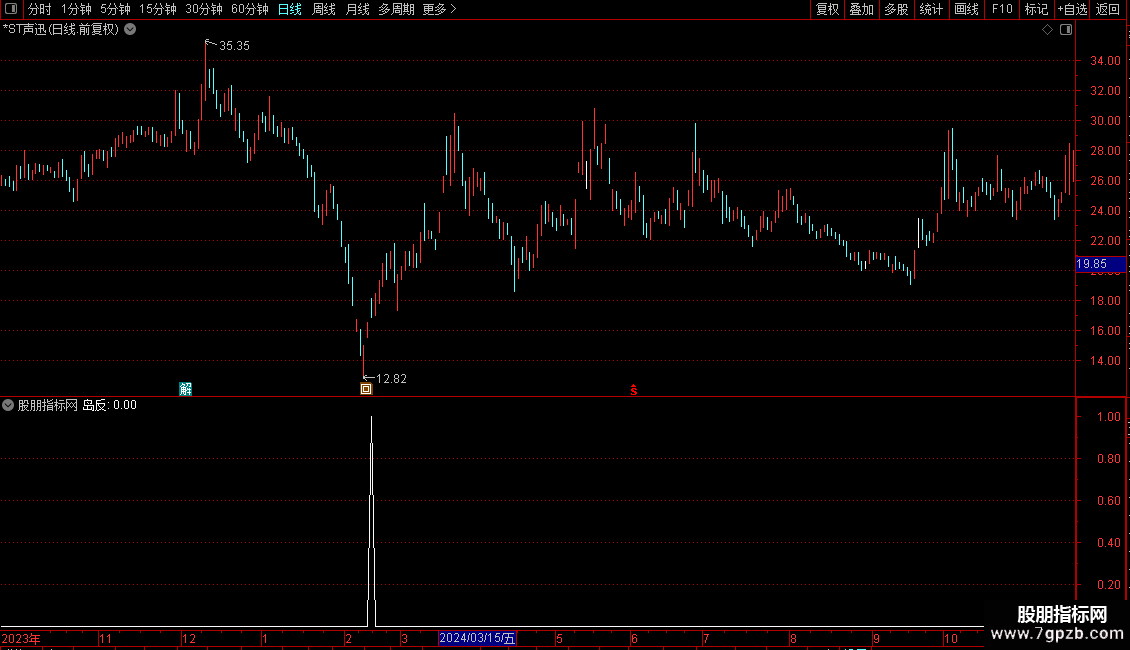Click the 股朋指标网 岛反 indicator label

coord(77,405)
